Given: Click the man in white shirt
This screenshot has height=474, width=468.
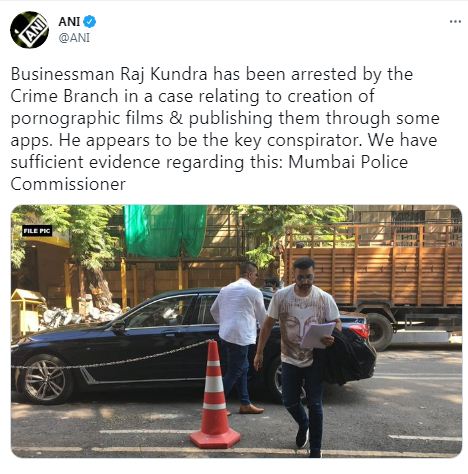Looking at the screenshot, I should click(x=239, y=337).
